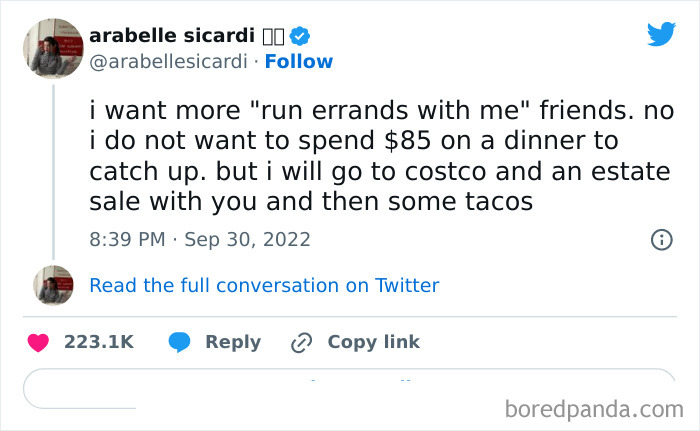Click the chain link copy icon

click(x=301, y=343)
